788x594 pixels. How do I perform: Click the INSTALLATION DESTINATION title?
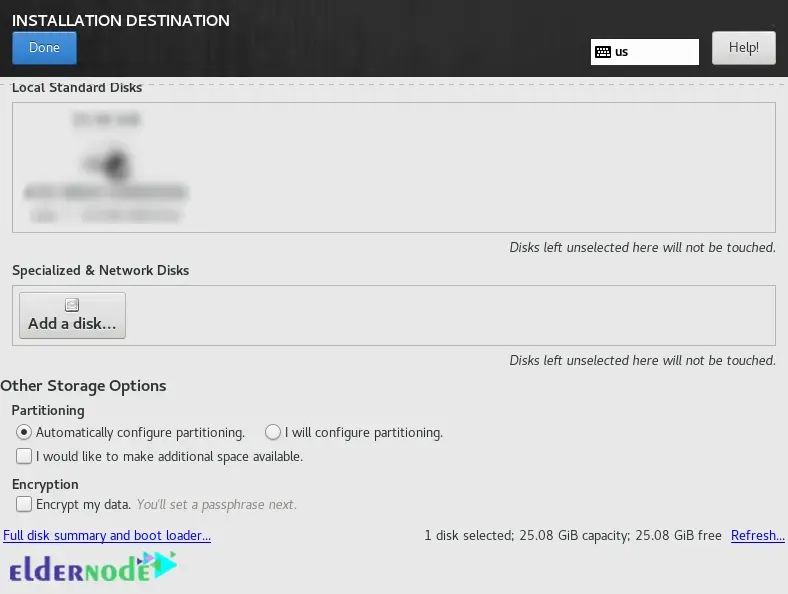[120, 20]
